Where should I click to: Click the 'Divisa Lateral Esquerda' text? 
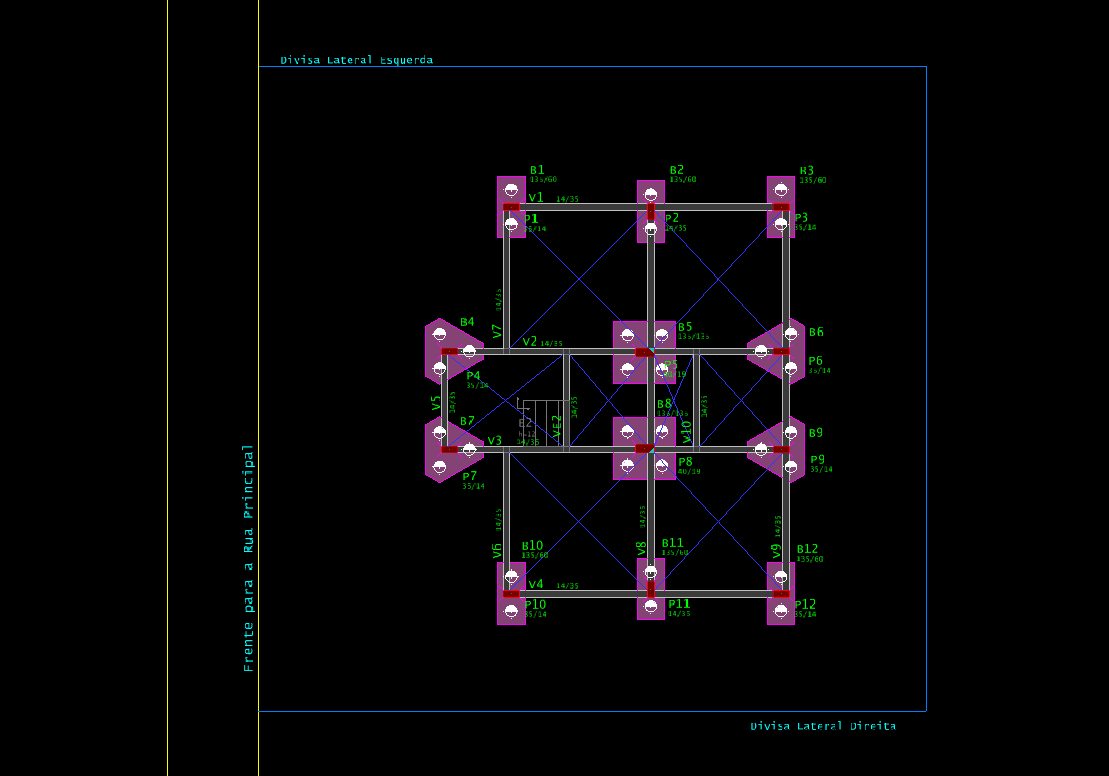coord(356,60)
